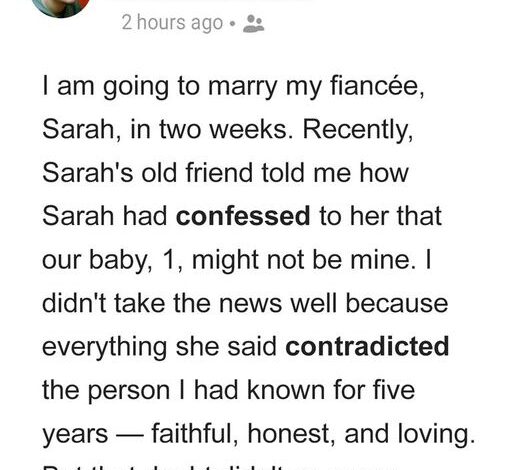Click the text 'the person I had known for five'
Image resolution: width=512 pixels, height=470 pixels.
(x=229, y=390)
